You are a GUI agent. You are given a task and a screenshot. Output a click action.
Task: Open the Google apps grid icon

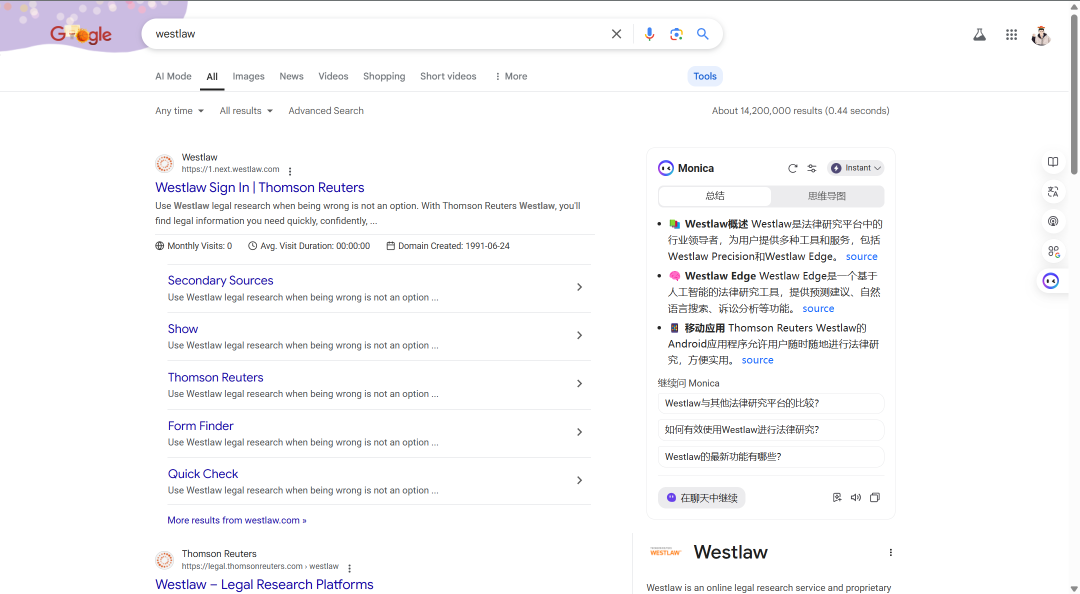pyautogui.click(x=1011, y=34)
